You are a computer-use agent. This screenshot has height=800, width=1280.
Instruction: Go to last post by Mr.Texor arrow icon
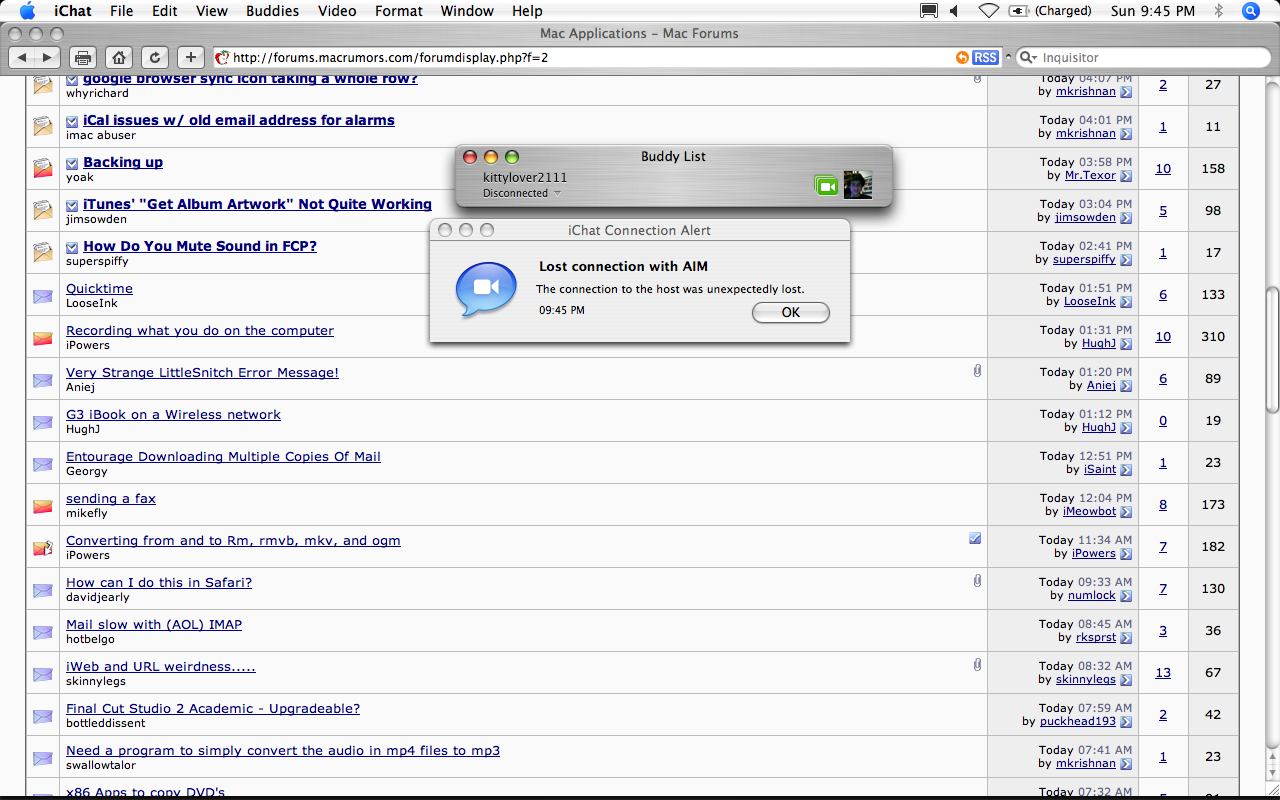point(1126,176)
